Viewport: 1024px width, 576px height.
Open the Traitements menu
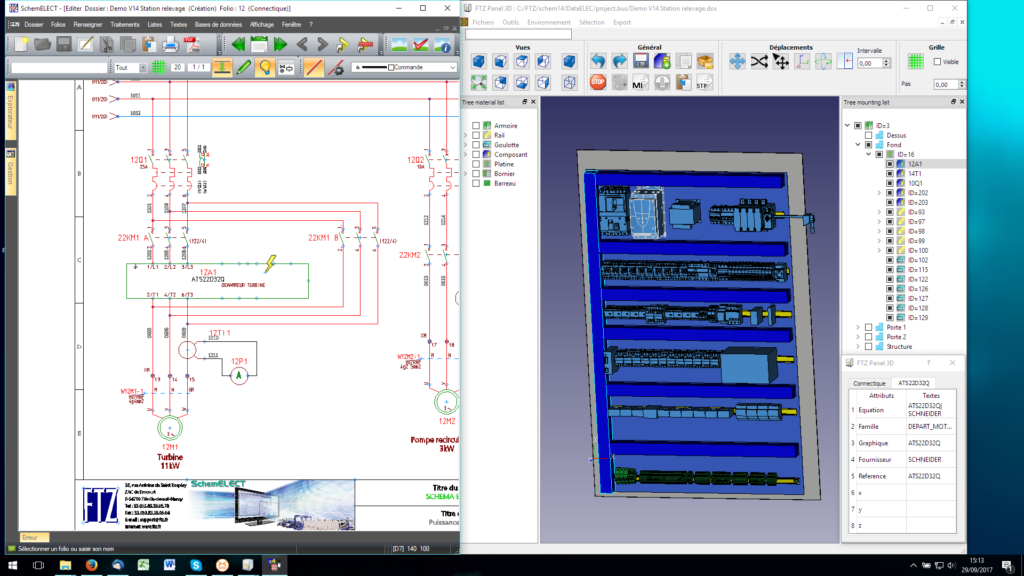click(125, 25)
